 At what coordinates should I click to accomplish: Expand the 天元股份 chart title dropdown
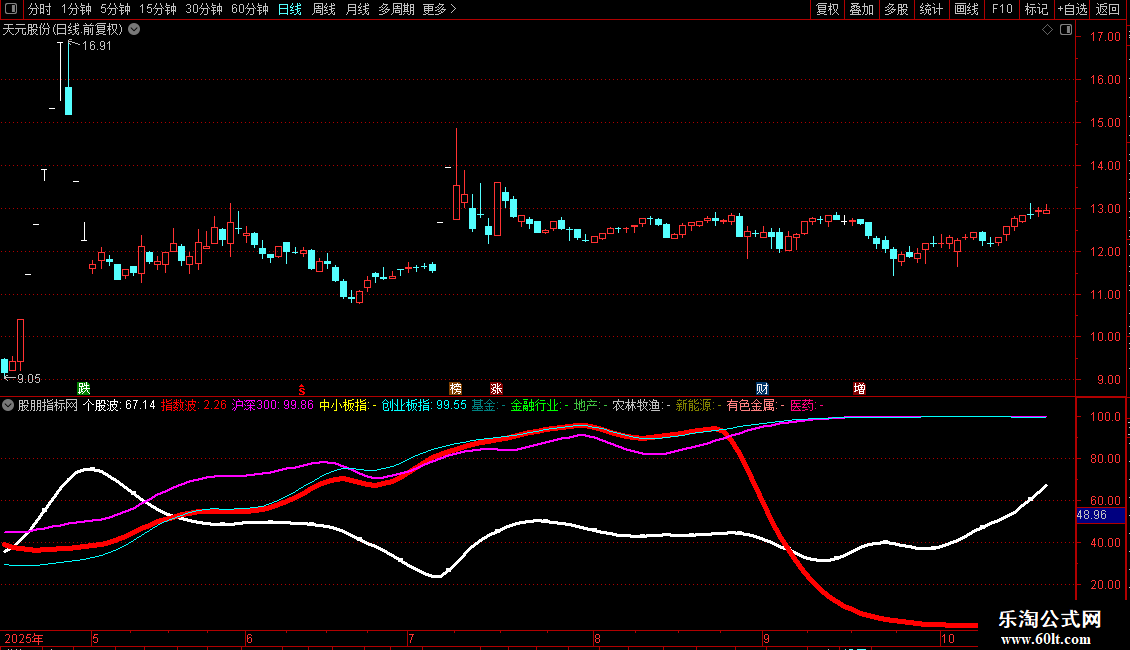click(134, 30)
